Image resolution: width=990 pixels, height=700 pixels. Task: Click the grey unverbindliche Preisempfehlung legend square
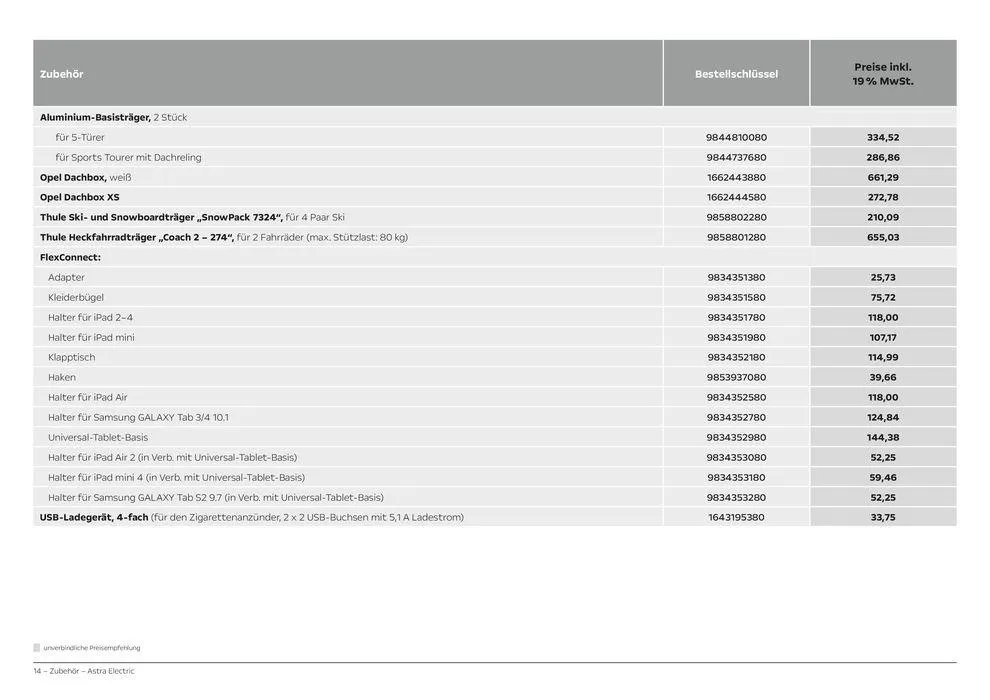pos(37,648)
